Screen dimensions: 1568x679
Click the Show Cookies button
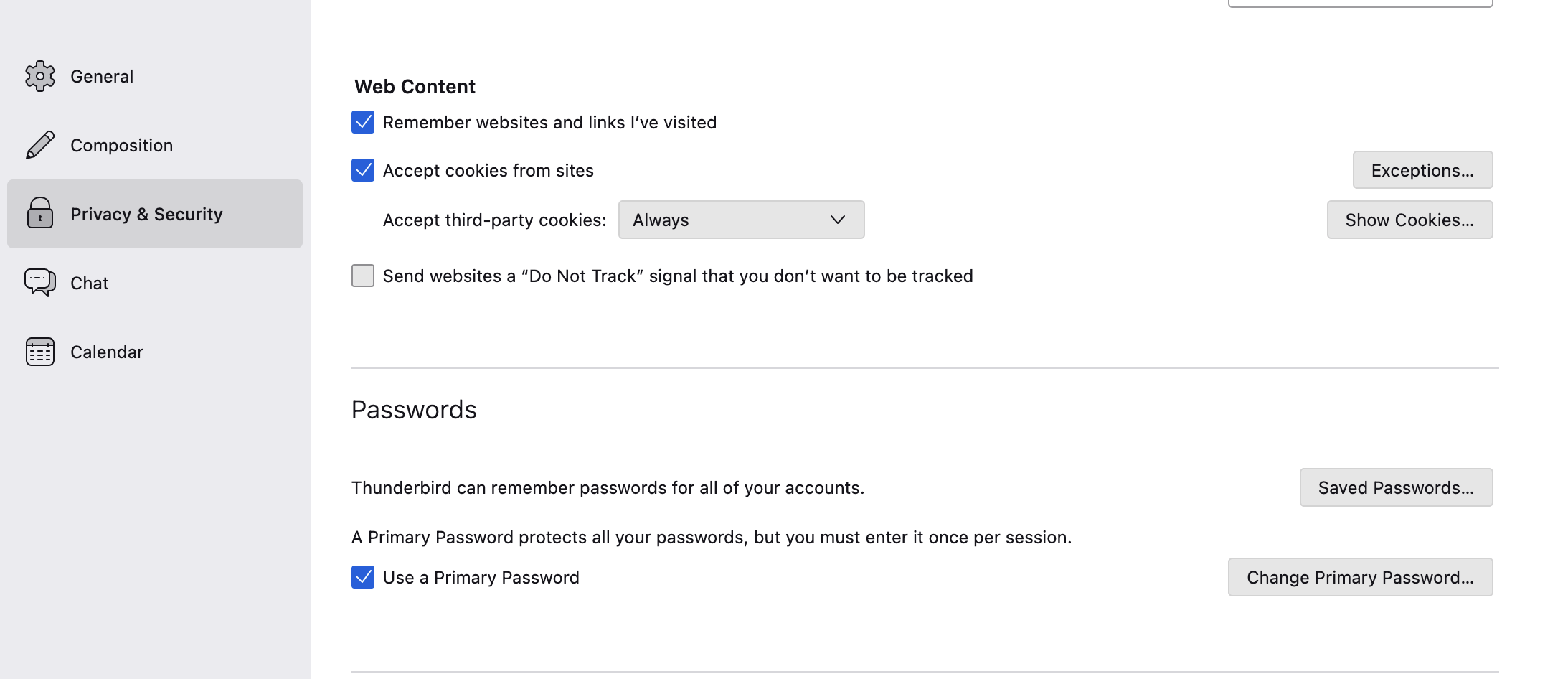1409,220
